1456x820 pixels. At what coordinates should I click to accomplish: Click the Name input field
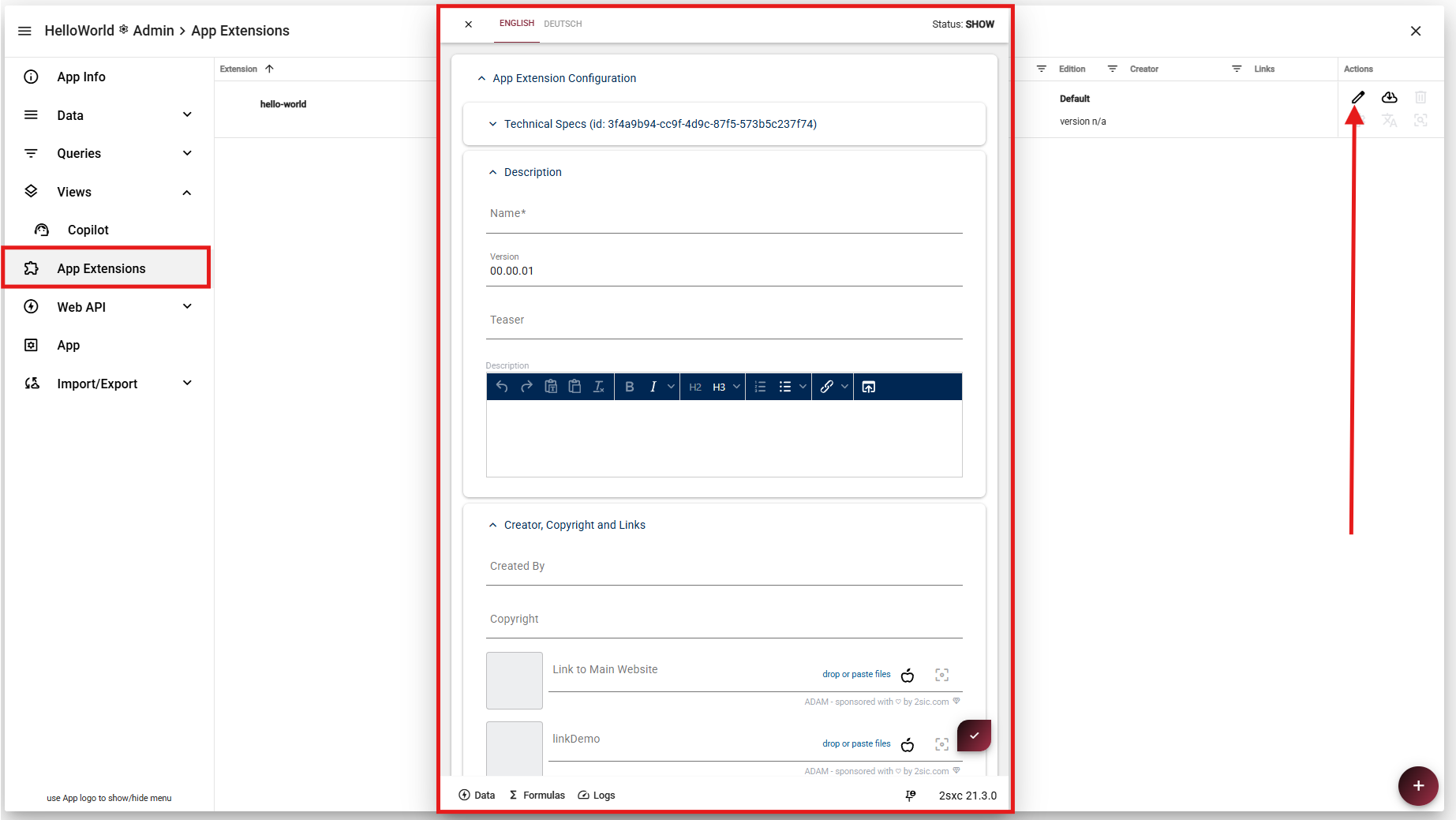click(x=724, y=215)
